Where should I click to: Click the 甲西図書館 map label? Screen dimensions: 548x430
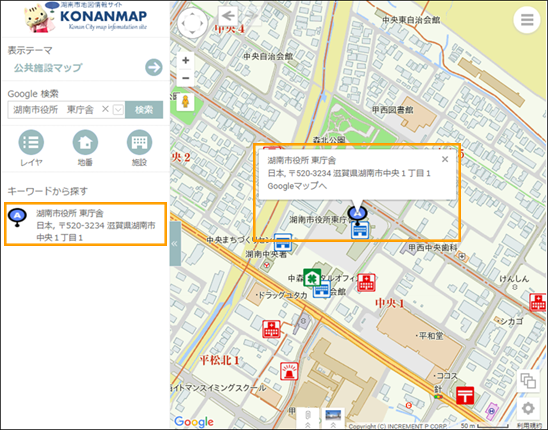coord(392,110)
